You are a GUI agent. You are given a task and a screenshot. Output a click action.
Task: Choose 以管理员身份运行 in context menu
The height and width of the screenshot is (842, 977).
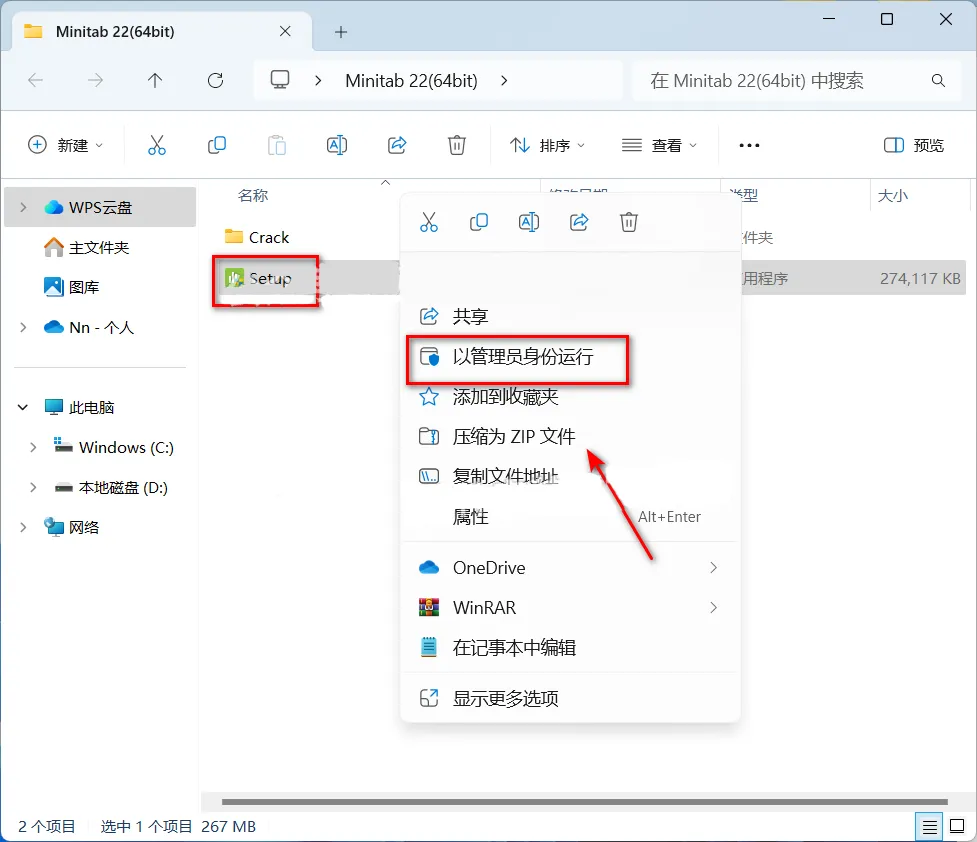point(570,357)
